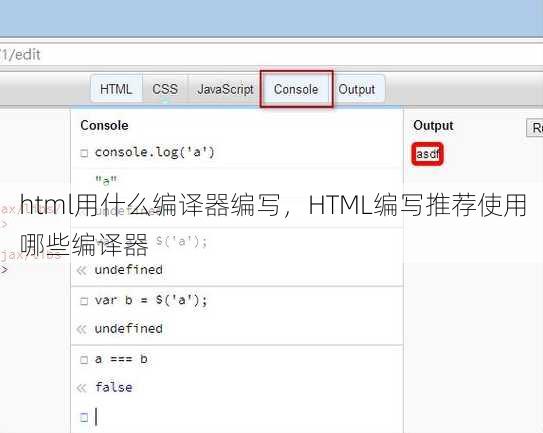The height and width of the screenshot is (433, 543).
Task: Click the console.log('a') command line
Action: pyautogui.click(x=154, y=152)
